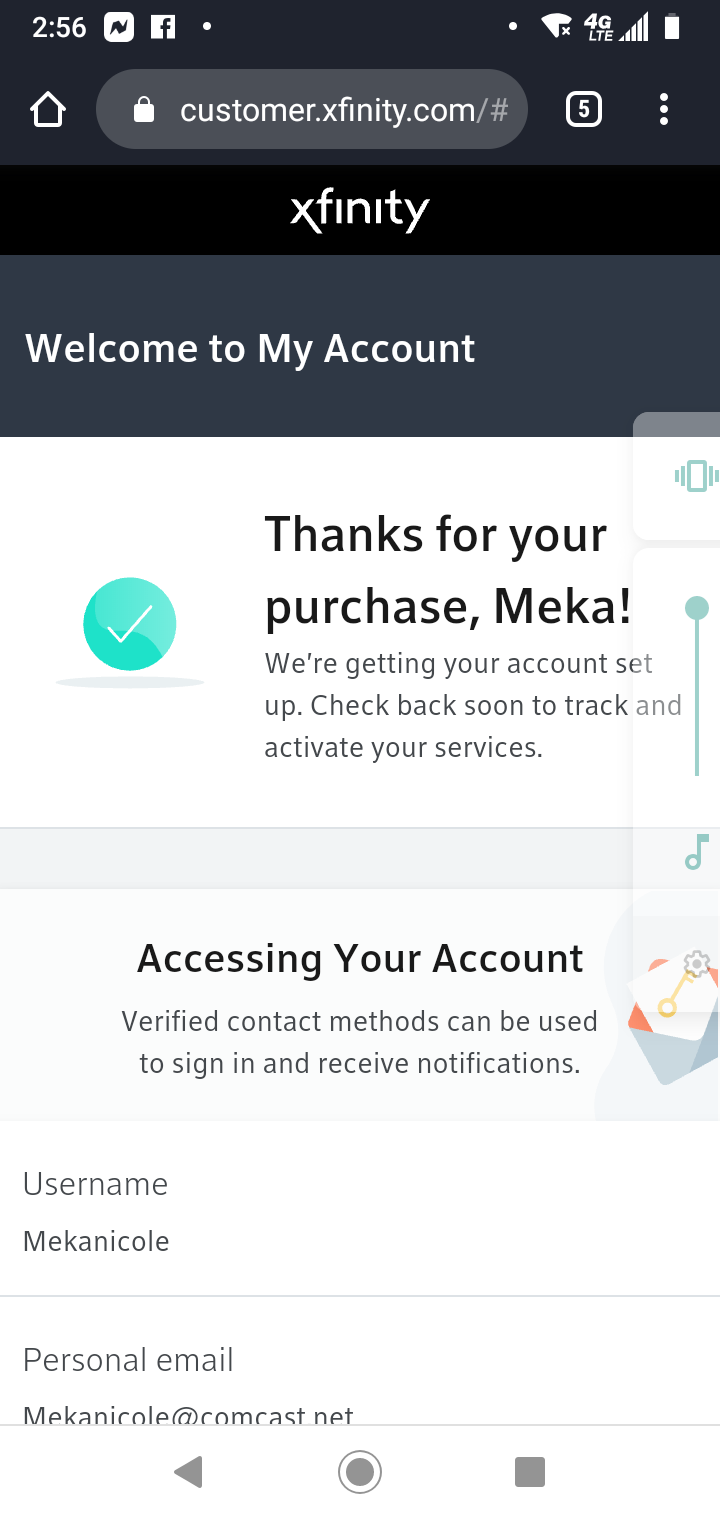Open volume settings gear icon
The image size is (720, 1520).
[x=697, y=964]
